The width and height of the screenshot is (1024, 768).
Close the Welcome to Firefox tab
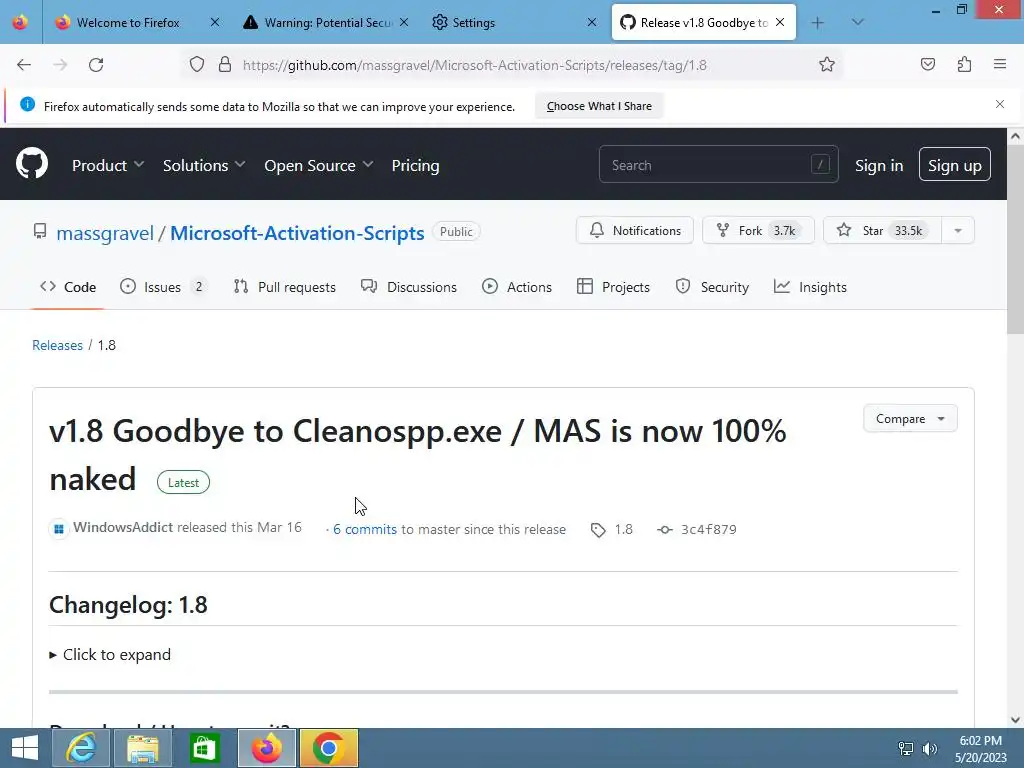215,23
